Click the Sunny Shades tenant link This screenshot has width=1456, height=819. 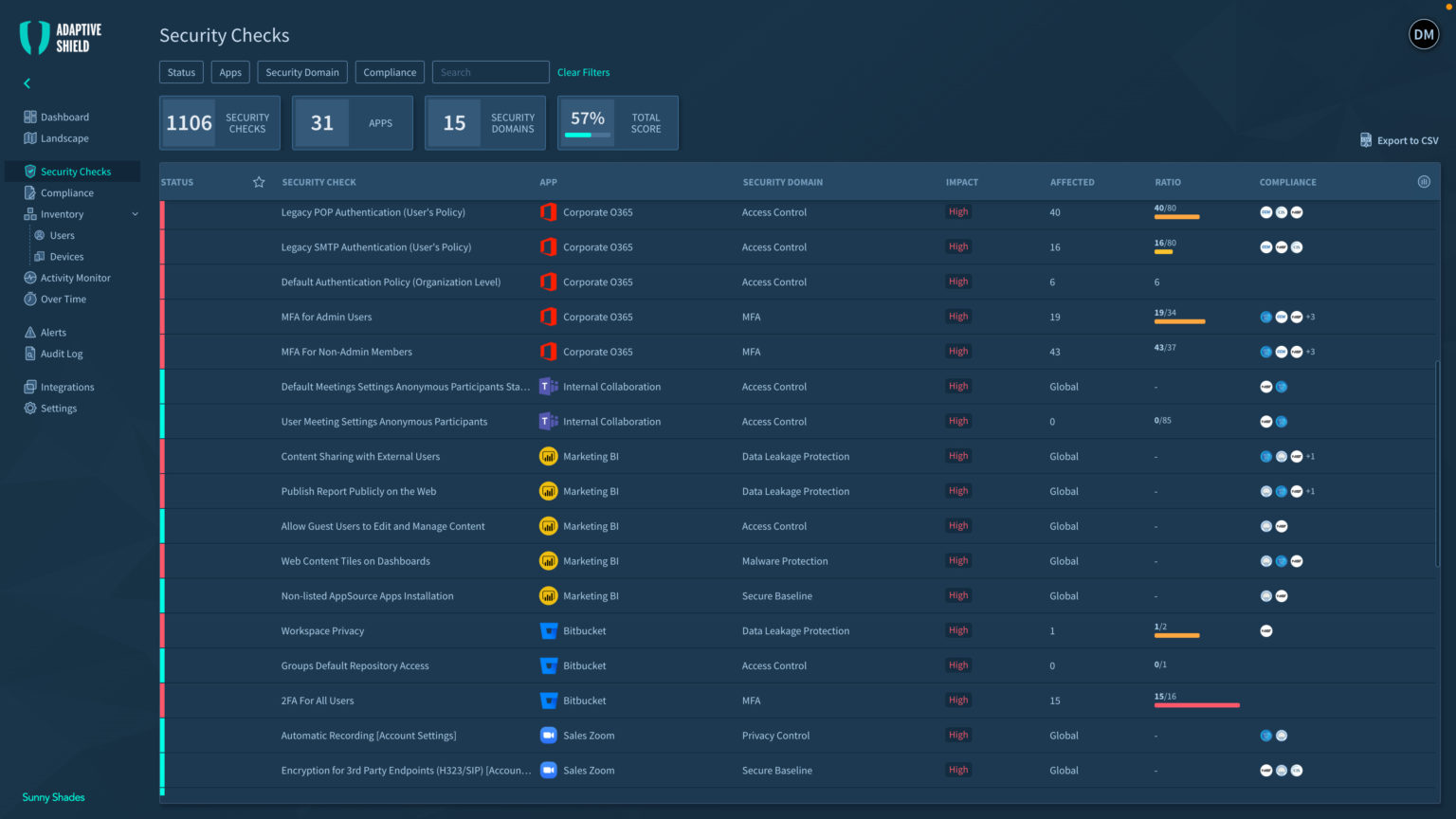[x=53, y=797]
